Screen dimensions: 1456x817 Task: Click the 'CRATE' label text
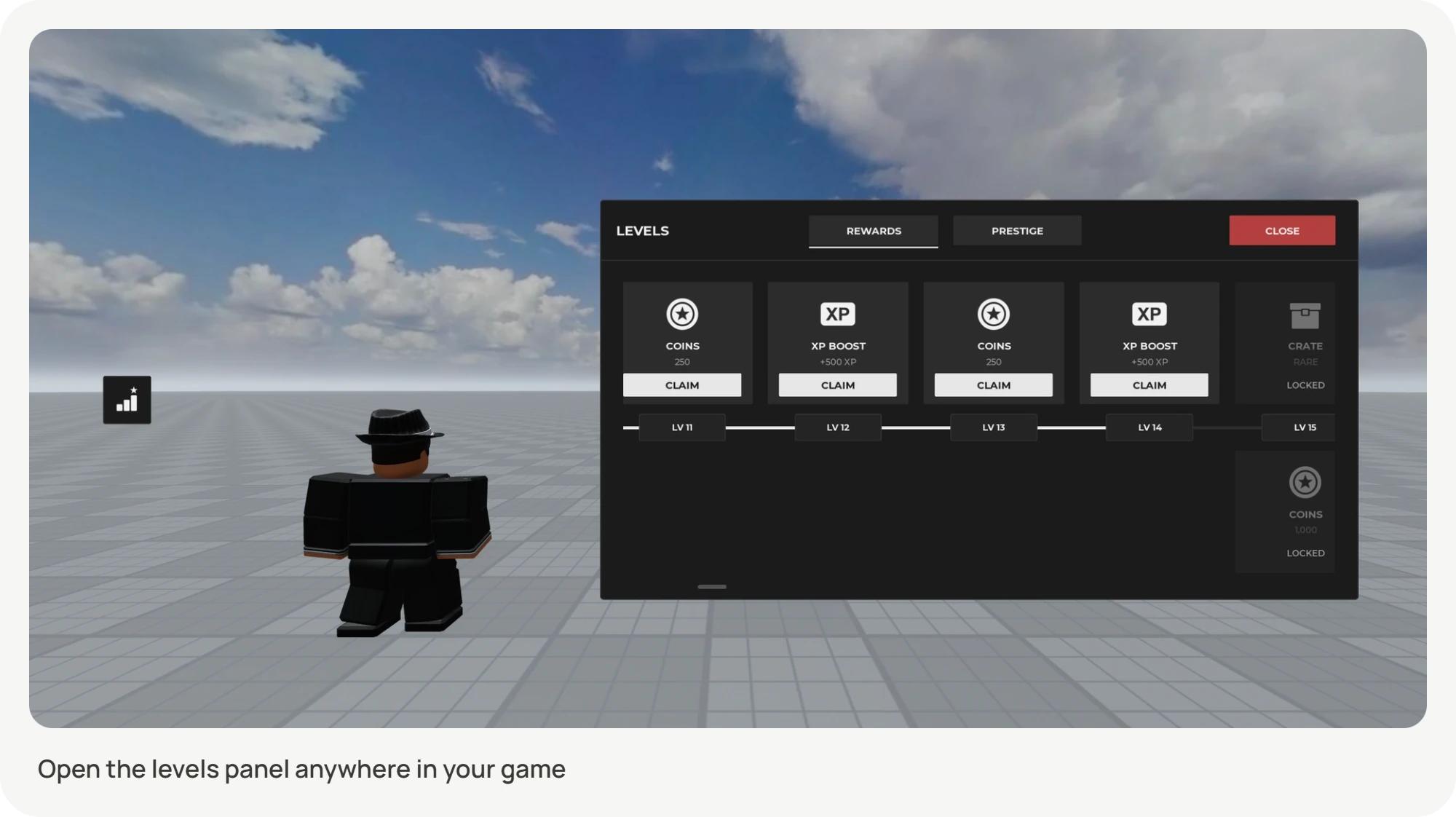(1305, 346)
